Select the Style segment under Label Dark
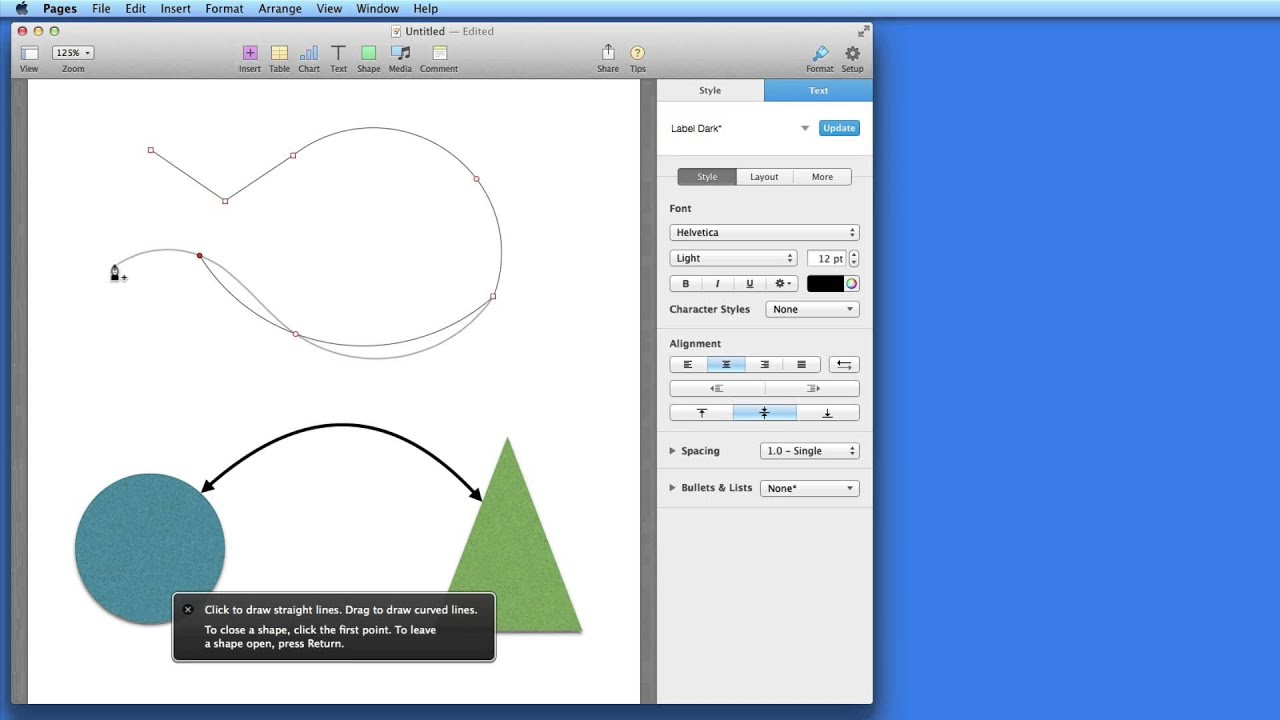1280x720 pixels. (707, 177)
